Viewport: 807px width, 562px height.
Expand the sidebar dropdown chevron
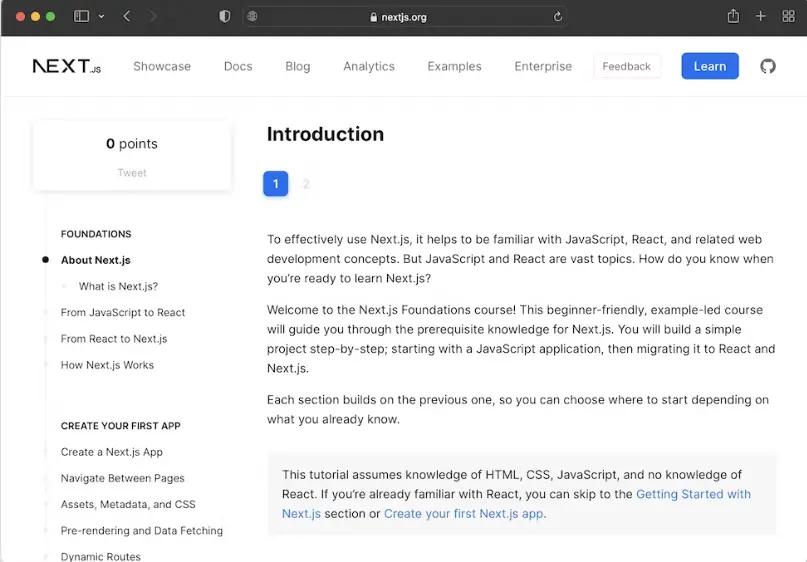click(101, 16)
